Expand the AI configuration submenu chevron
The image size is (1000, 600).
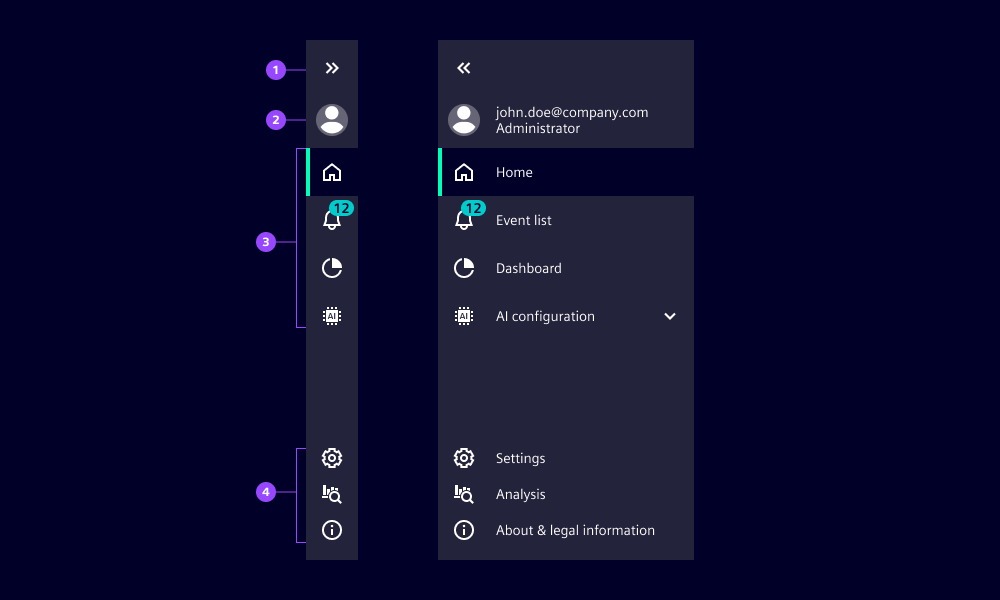pos(670,316)
